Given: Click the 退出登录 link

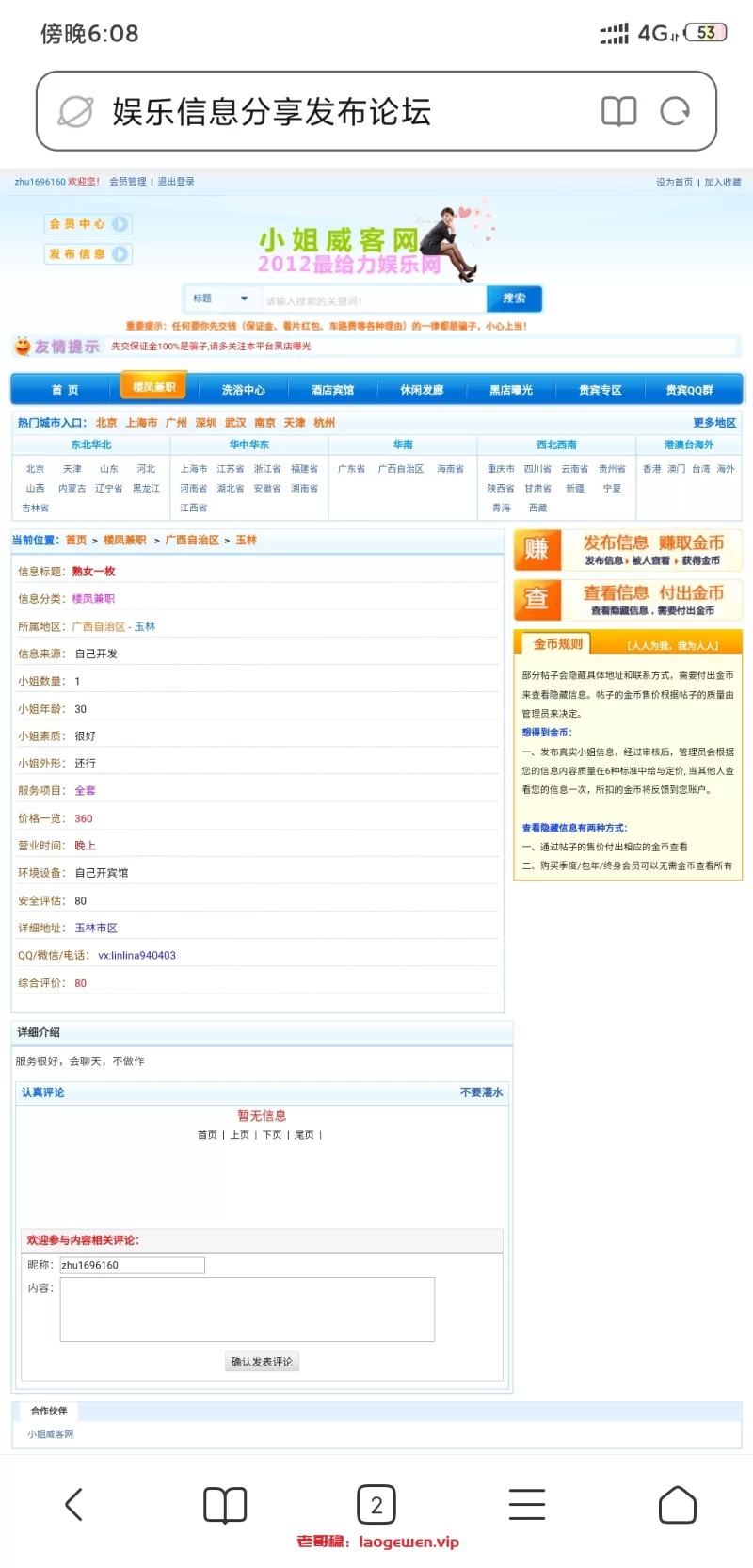Looking at the screenshot, I should tap(176, 182).
